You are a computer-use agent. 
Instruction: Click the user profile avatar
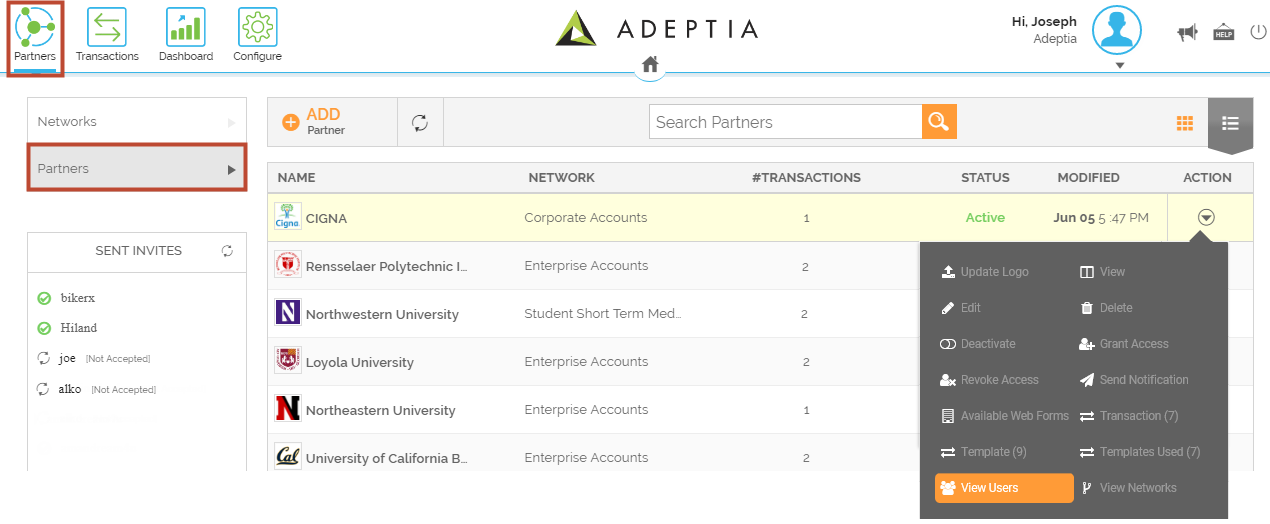click(x=1117, y=29)
